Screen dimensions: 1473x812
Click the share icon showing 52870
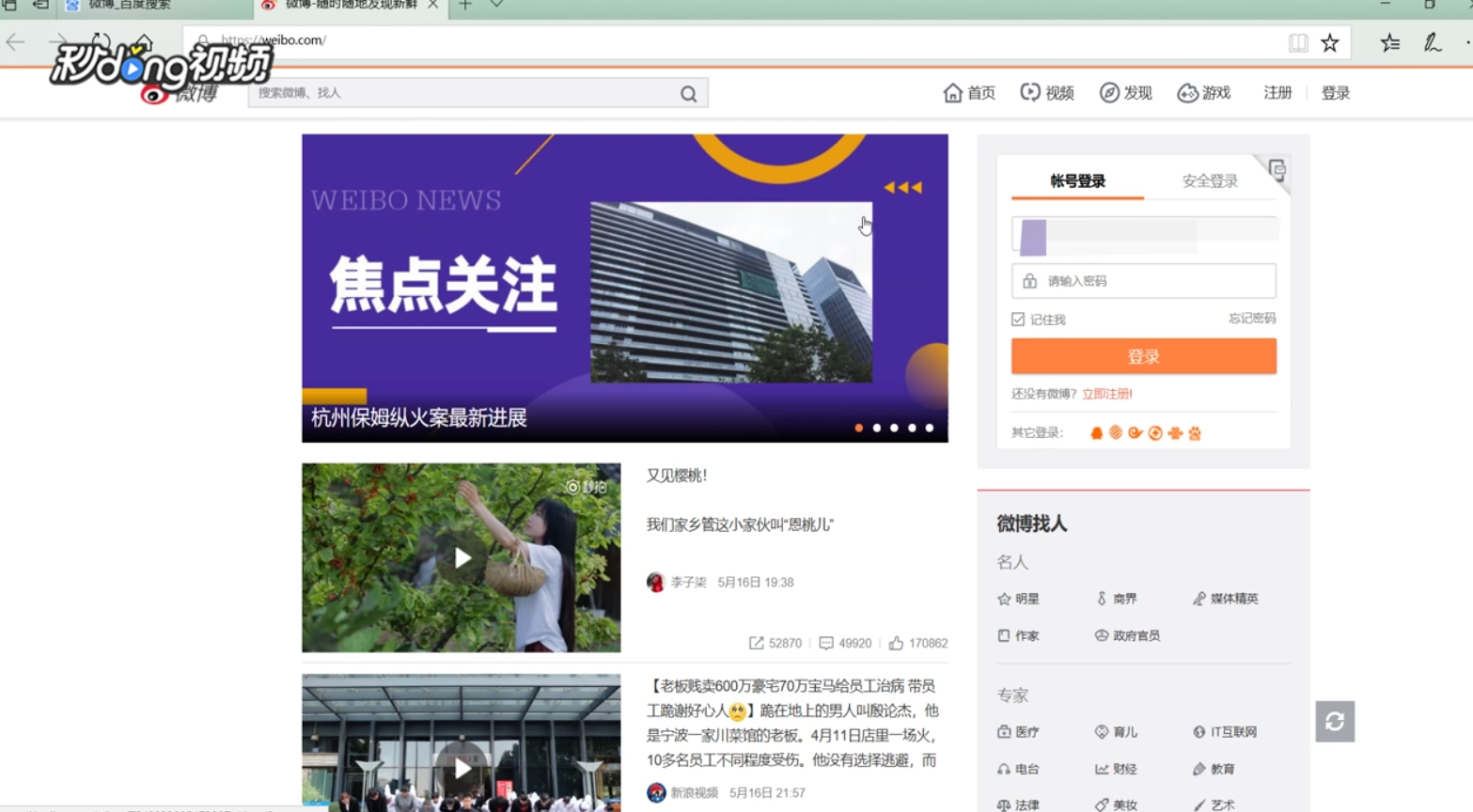[x=756, y=643]
